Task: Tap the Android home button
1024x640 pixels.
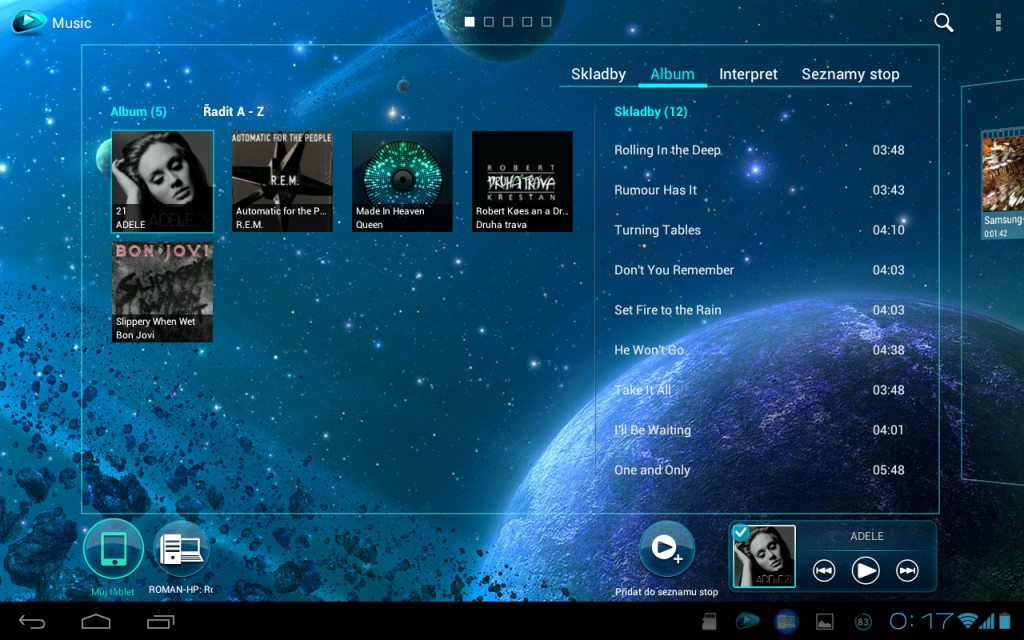Action: point(95,622)
